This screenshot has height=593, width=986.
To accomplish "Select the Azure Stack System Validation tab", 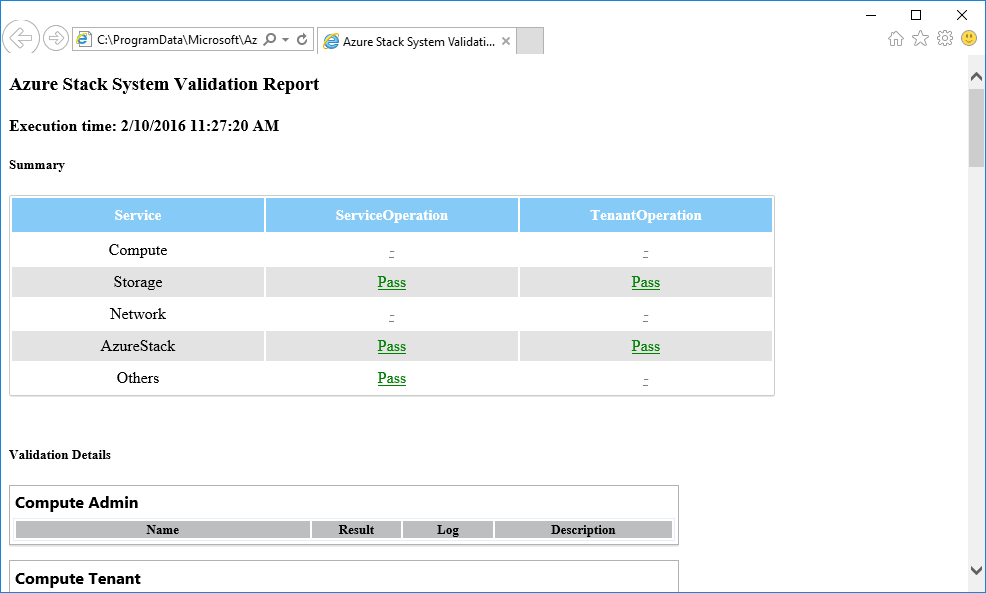I will point(417,42).
